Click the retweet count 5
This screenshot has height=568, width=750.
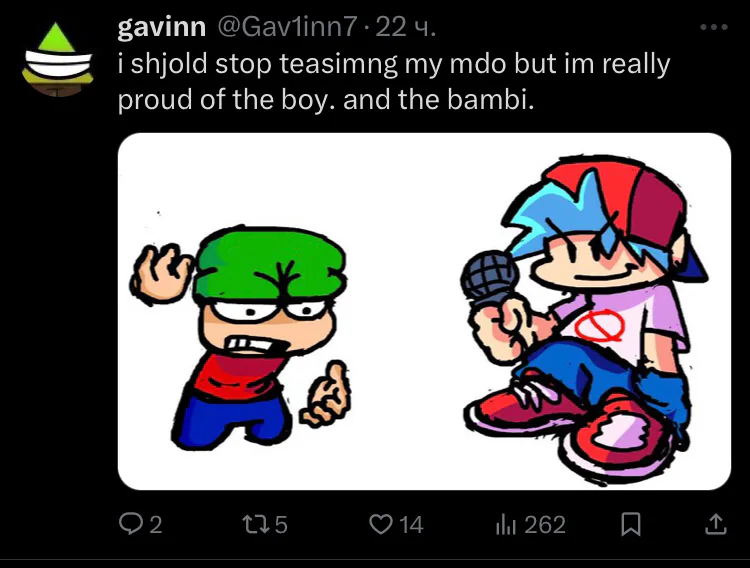pyautogui.click(x=281, y=524)
